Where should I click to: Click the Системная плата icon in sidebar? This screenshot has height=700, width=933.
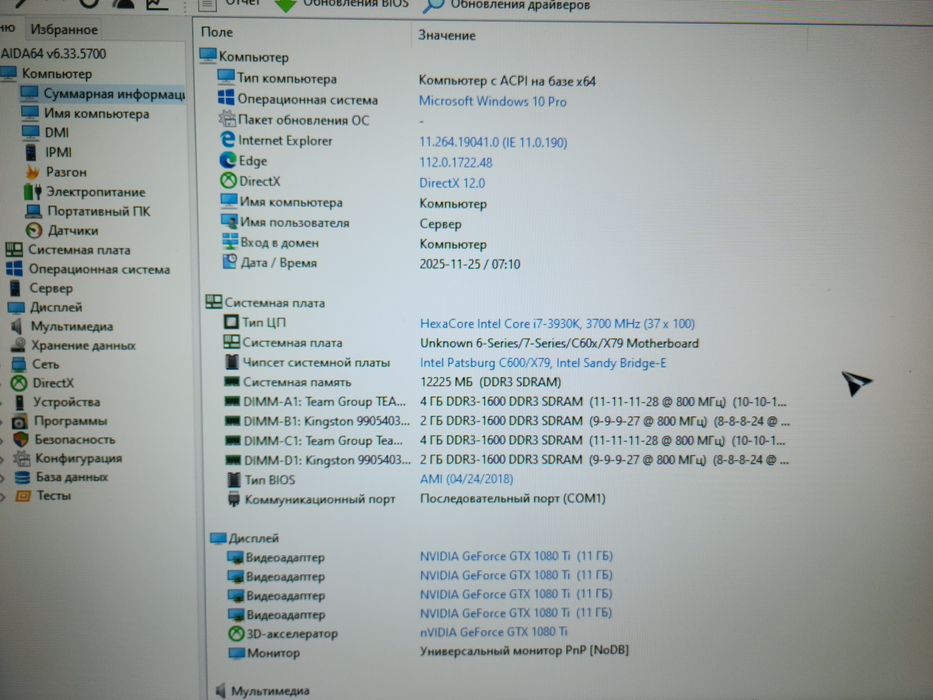[14, 249]
